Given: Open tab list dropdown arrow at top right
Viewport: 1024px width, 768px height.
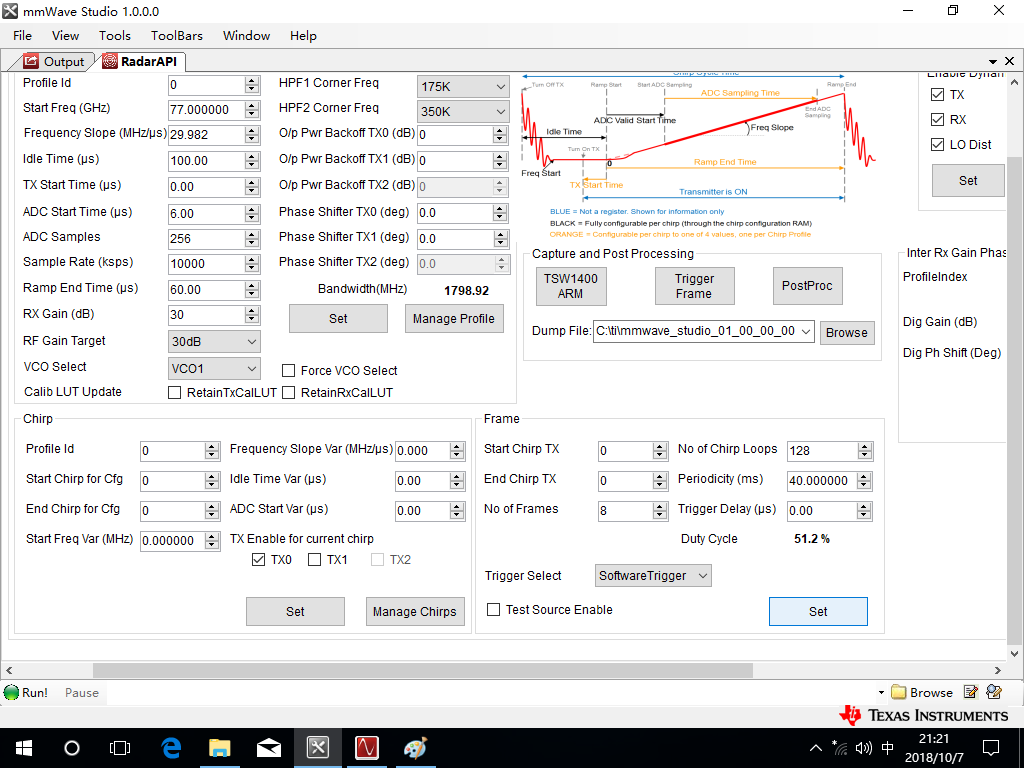Looking at the screenshot, I should coord(993,61).
